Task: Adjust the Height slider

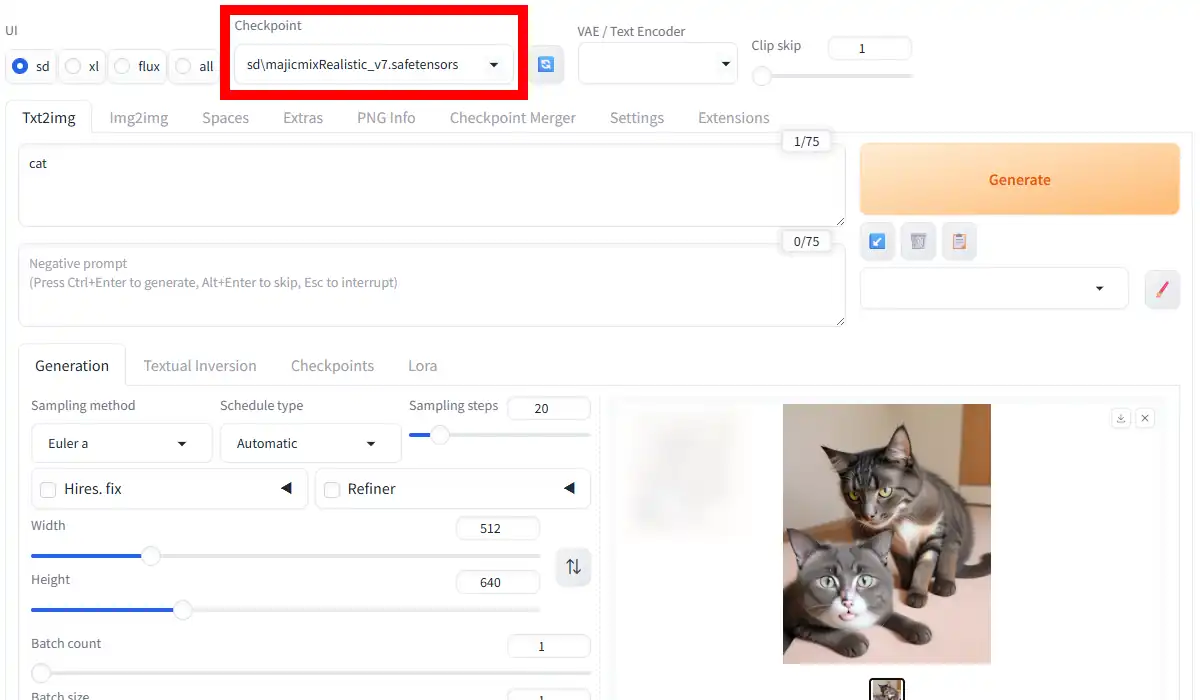Action: click(285, 610)
